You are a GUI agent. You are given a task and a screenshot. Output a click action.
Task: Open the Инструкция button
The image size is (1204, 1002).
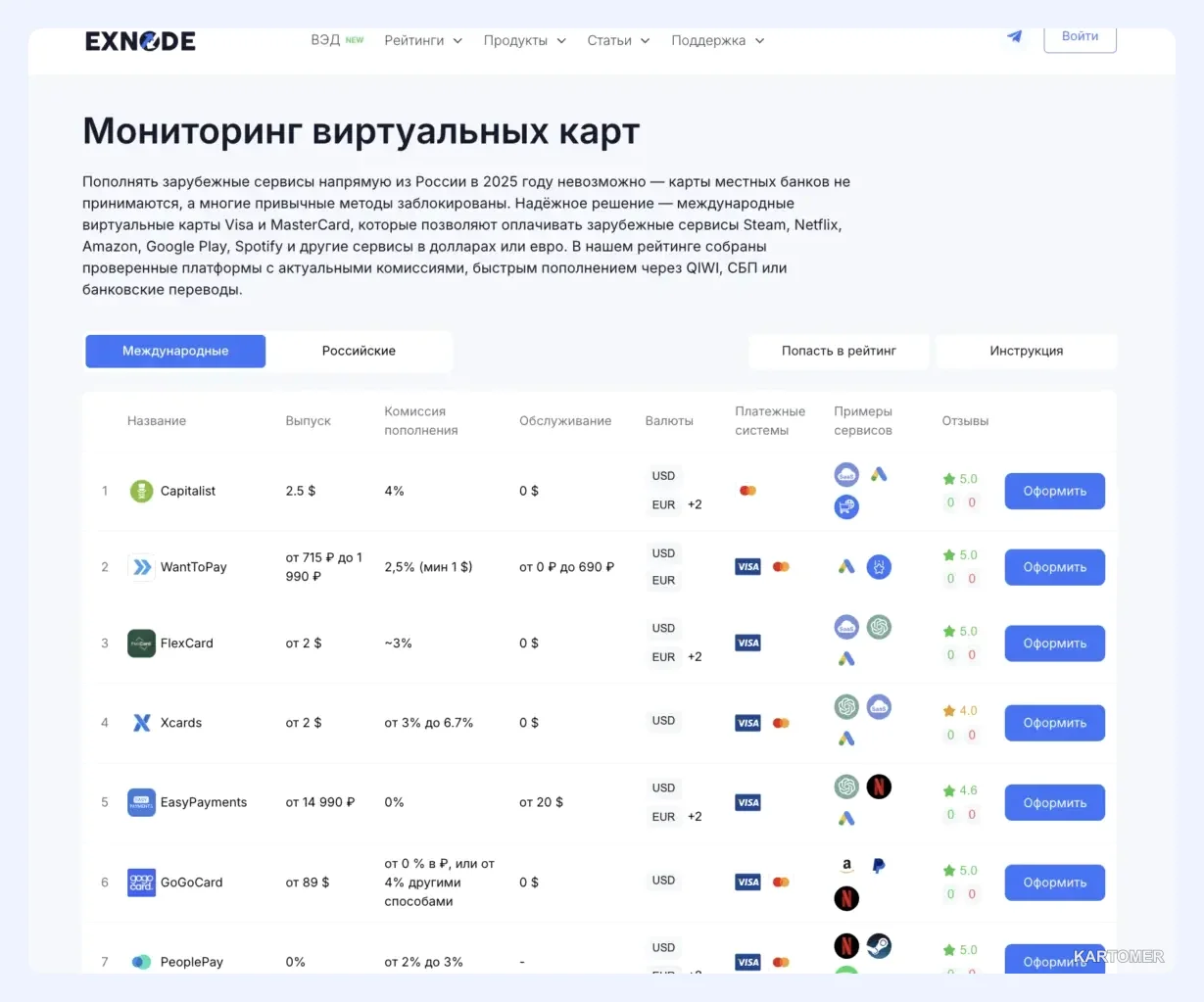tap(1026, 351)
